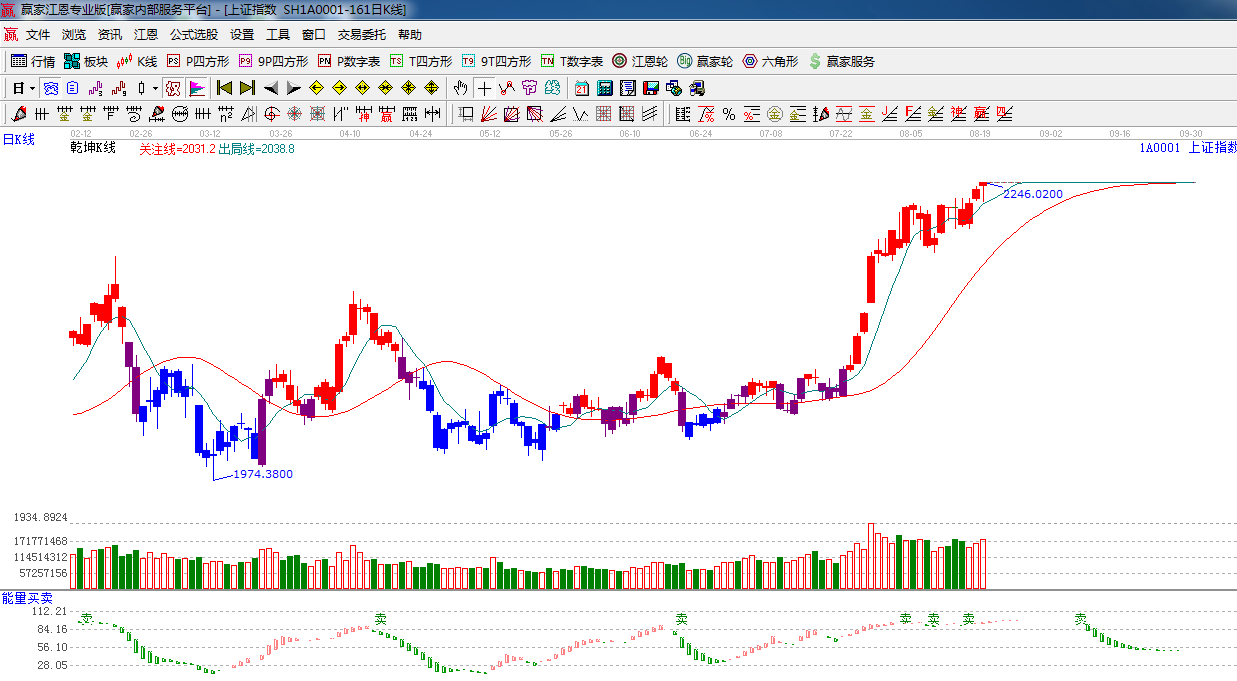The height and width of the screenshot is (681, 1237).
Task: Toggle the 9P四方形 chart view
Action: tap(273, 61)
